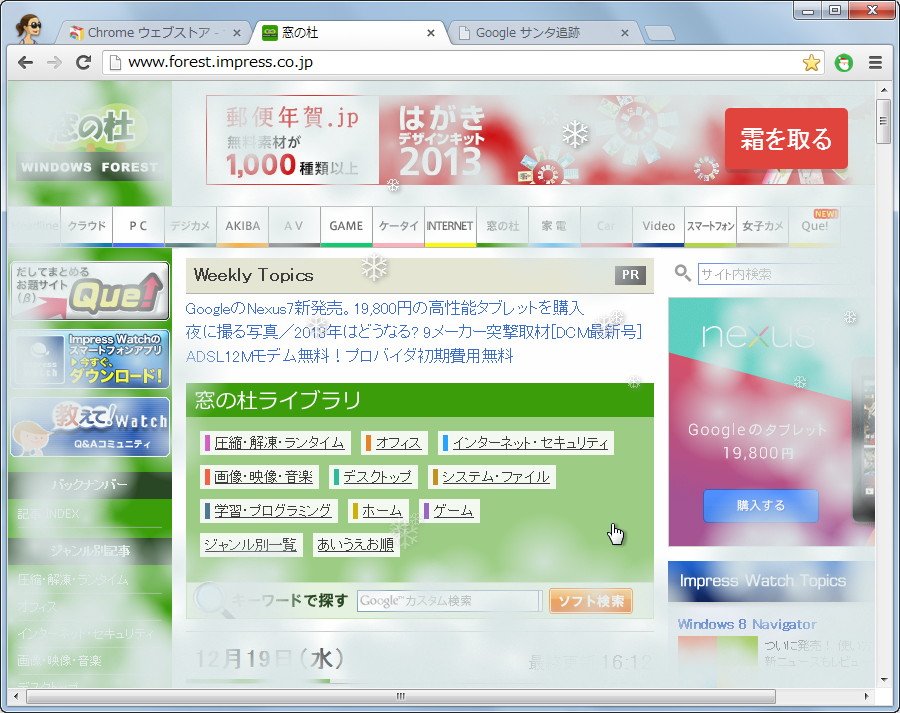The height and width of the screenshot is (713, 900).
Task: Click the site search magnifier icon
Action: pyautogui.click(x=683, y=273)
